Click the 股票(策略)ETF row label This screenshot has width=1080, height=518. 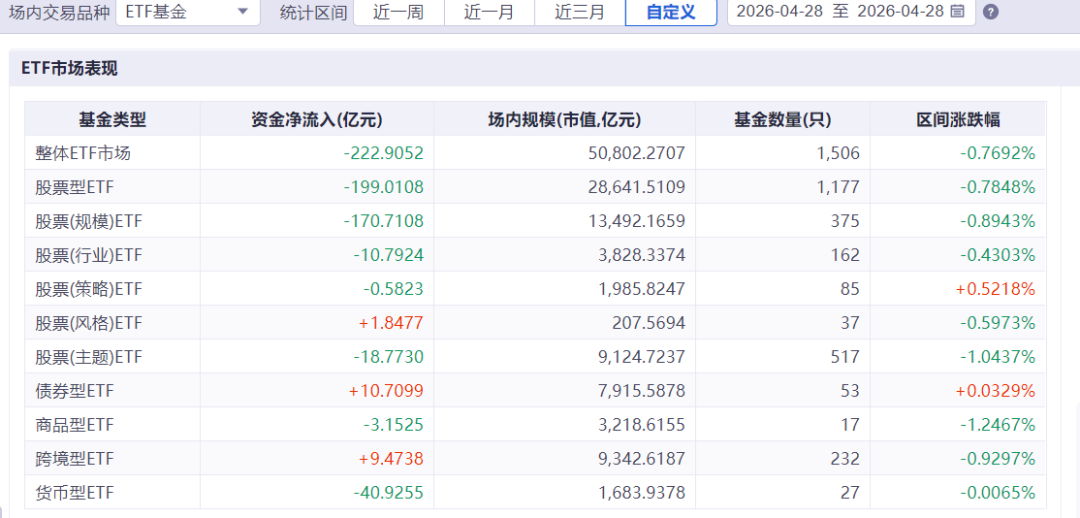tap(89, 289)
